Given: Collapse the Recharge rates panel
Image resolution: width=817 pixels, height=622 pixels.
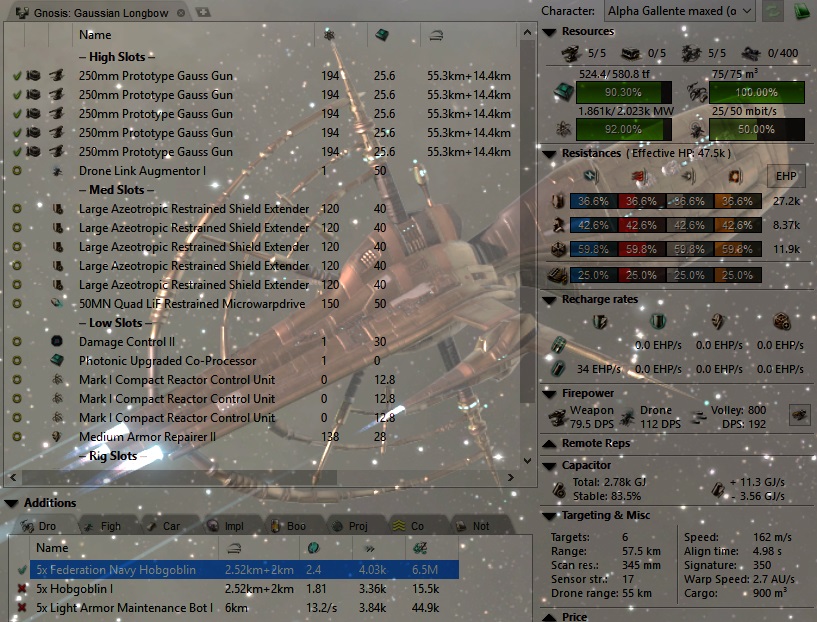Looking at the screenshot, I should 549,300.
